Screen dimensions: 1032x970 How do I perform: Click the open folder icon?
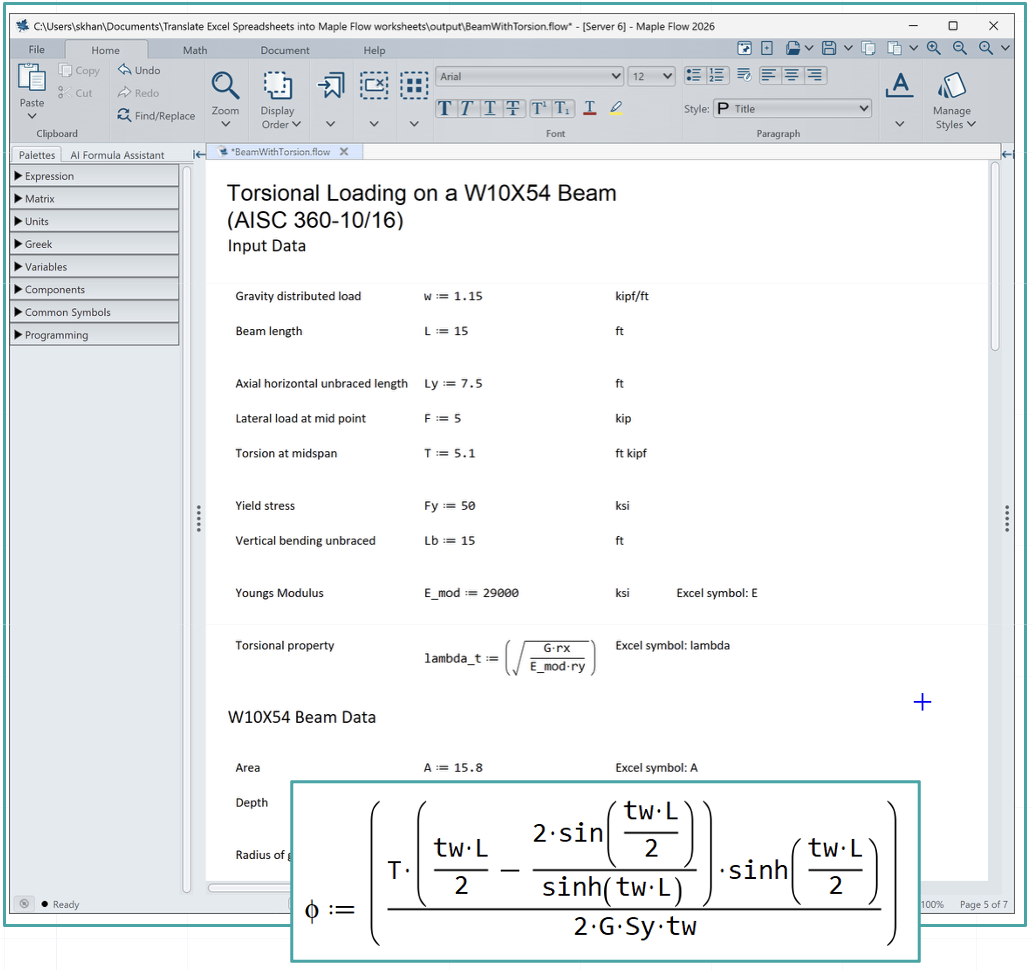[x=792, y=48]
